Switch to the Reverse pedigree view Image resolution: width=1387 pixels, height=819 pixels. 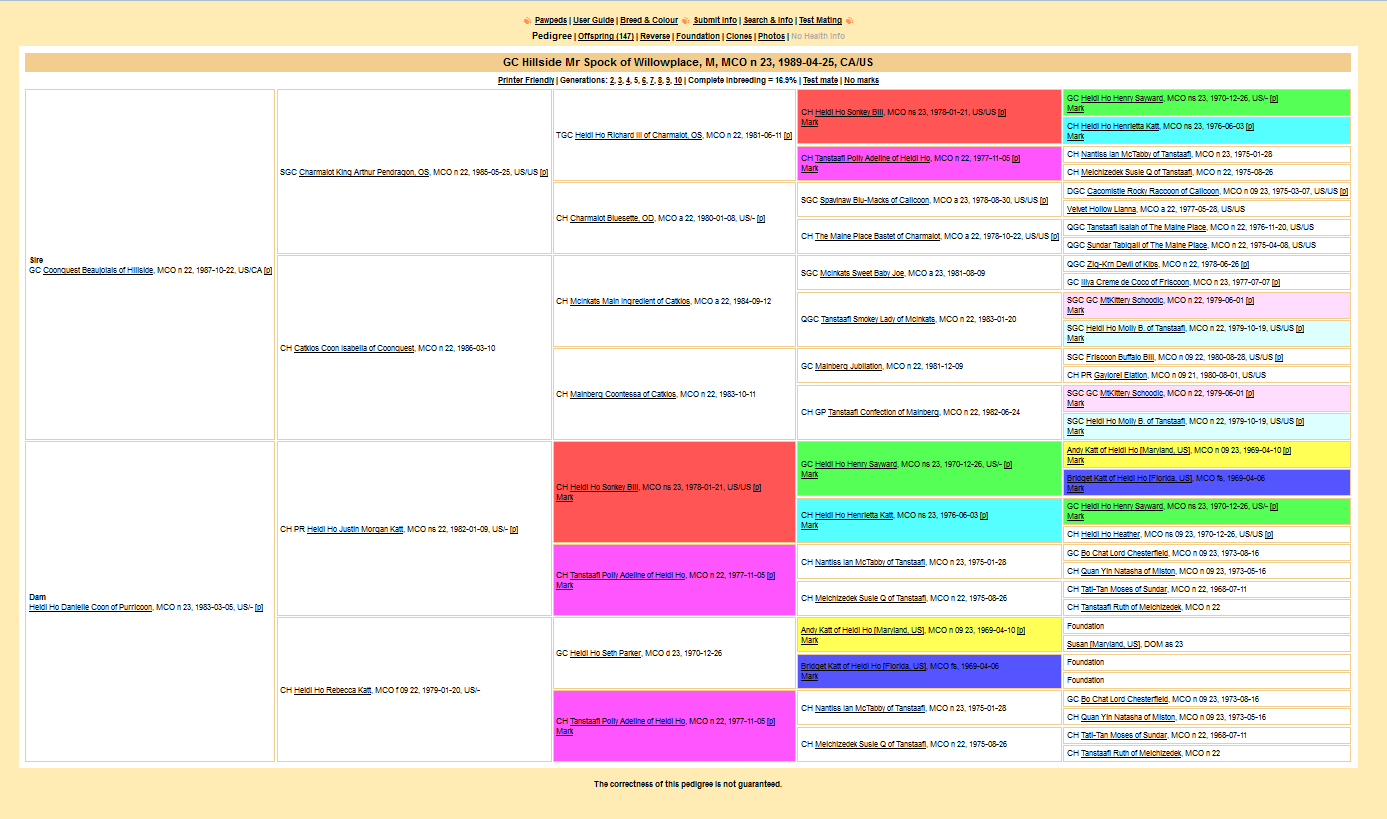655,36
